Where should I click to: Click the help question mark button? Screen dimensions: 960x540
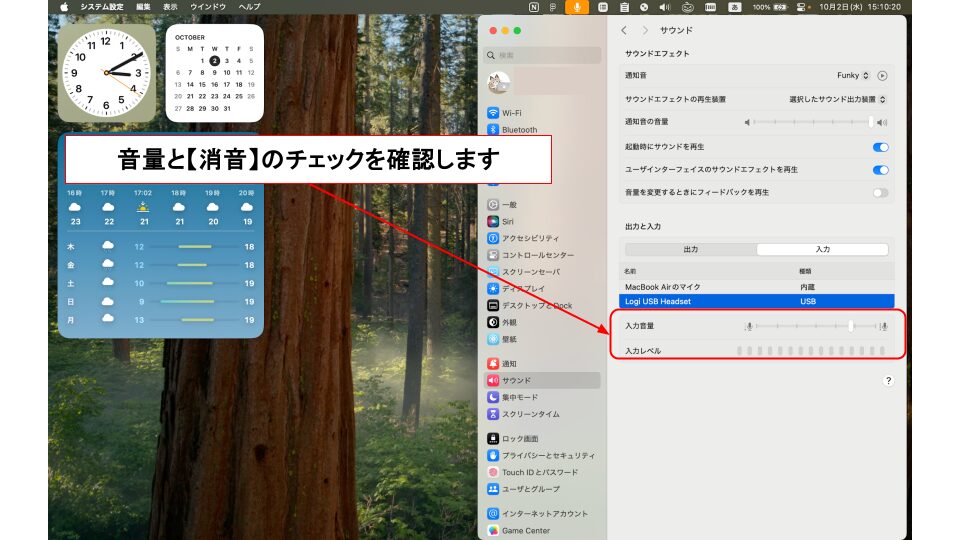coord(888,381)
